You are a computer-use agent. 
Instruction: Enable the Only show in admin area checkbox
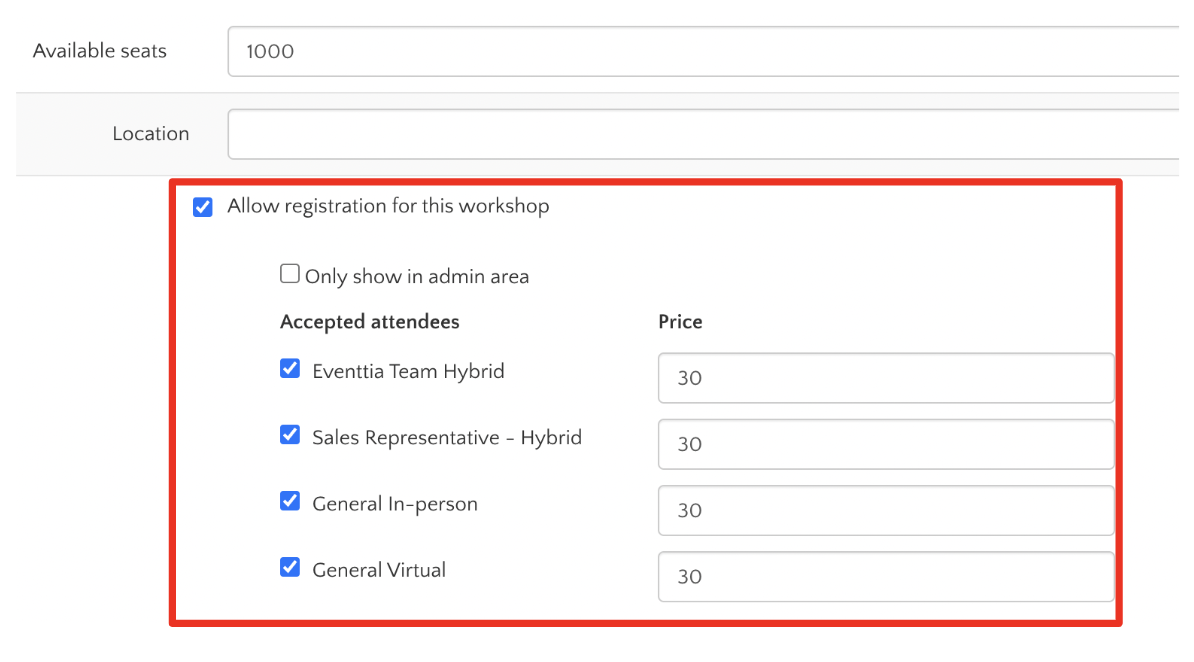pos(290,274)
